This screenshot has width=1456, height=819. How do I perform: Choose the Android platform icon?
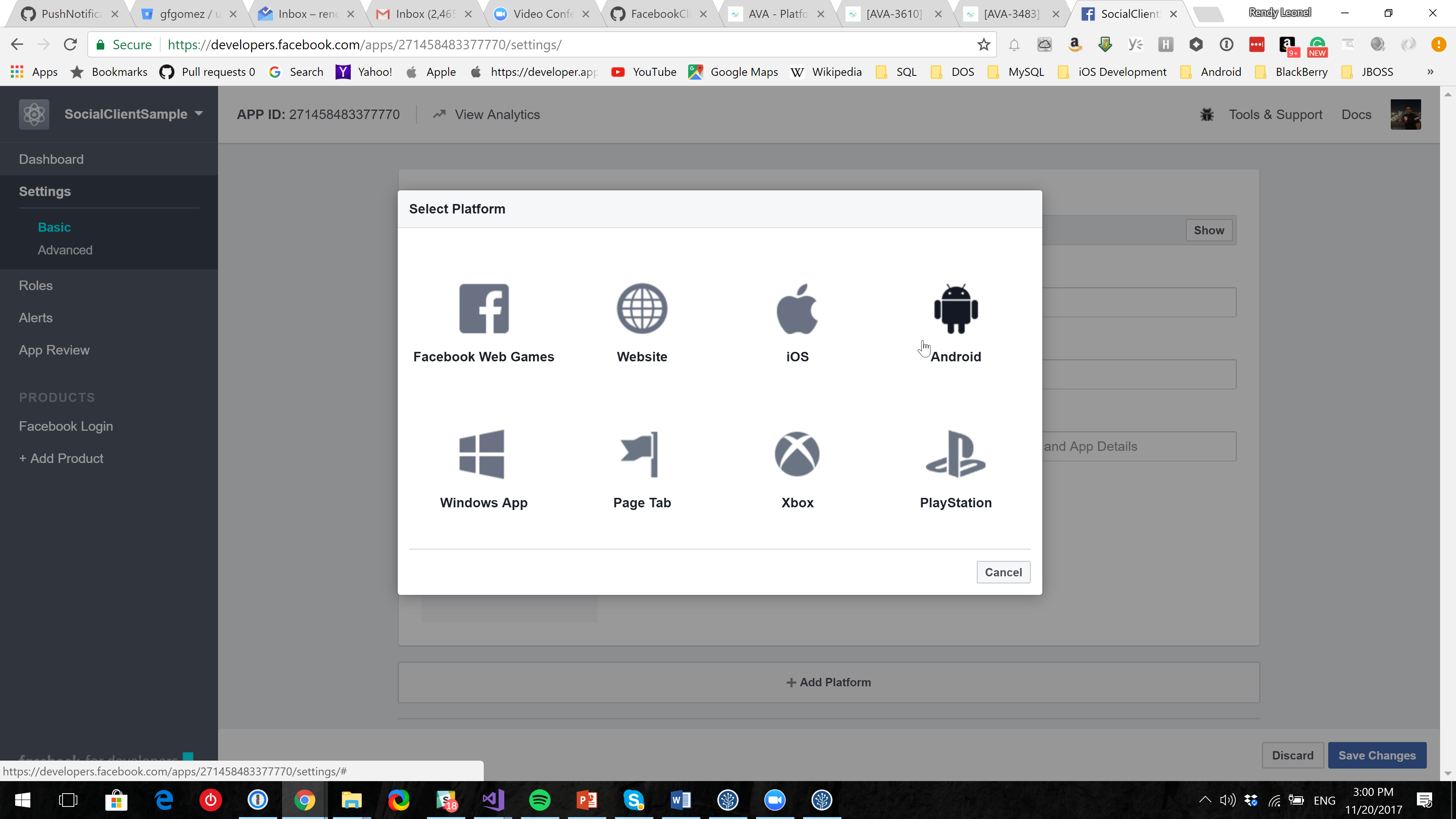[x=955, y=309]
